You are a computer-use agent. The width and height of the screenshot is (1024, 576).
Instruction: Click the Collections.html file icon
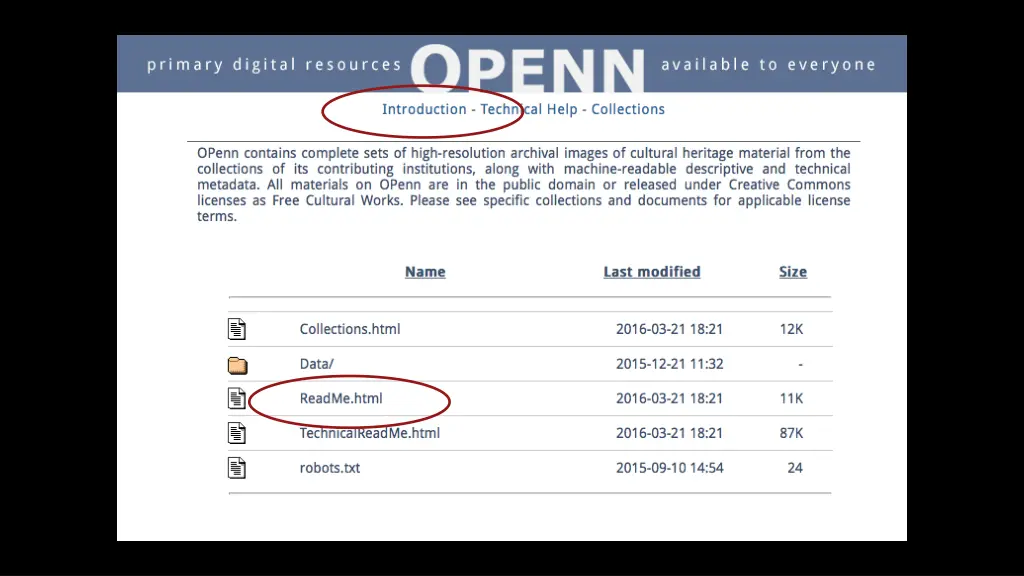237,329
